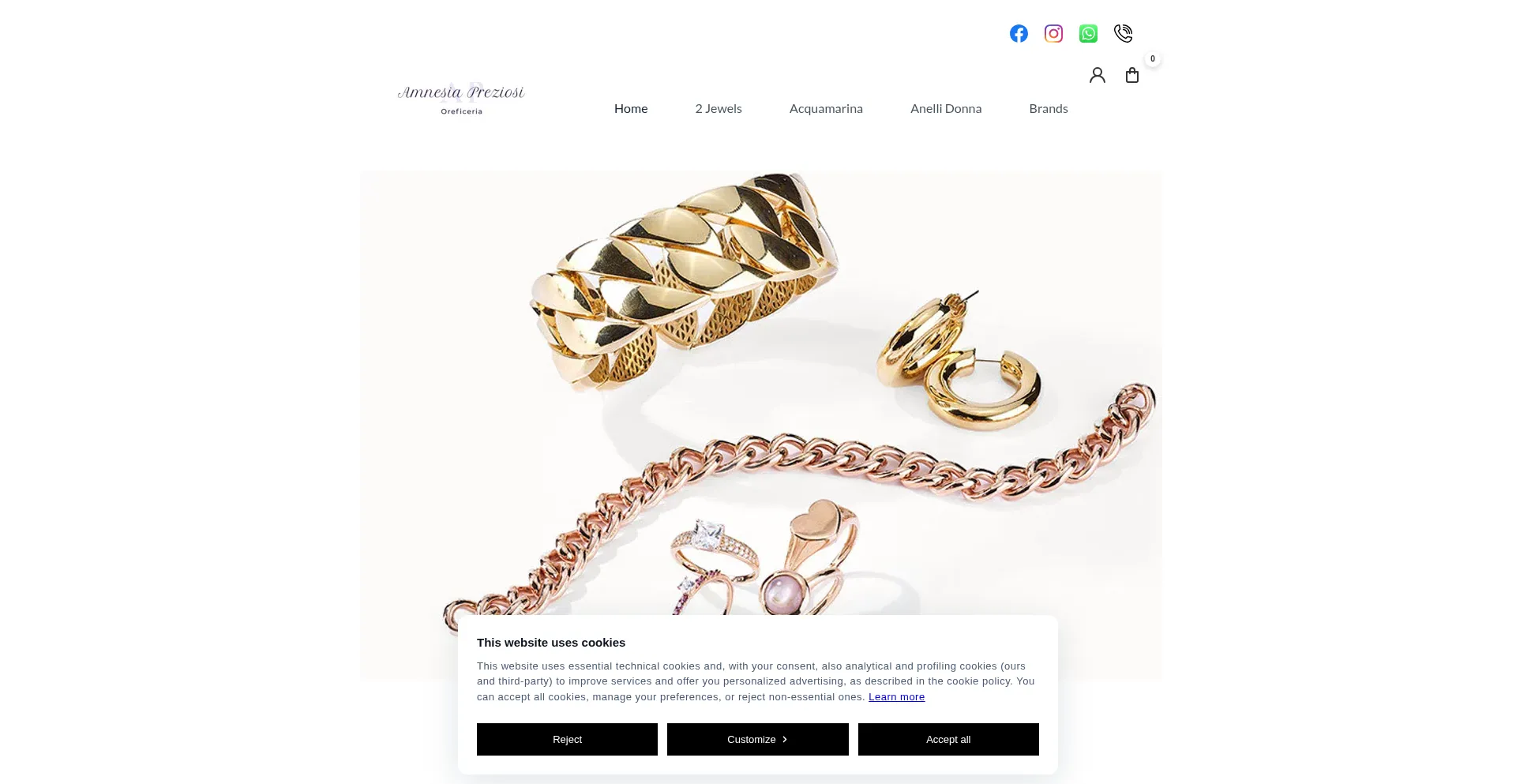Open the Acquamarina menu item

coord(826,109)
